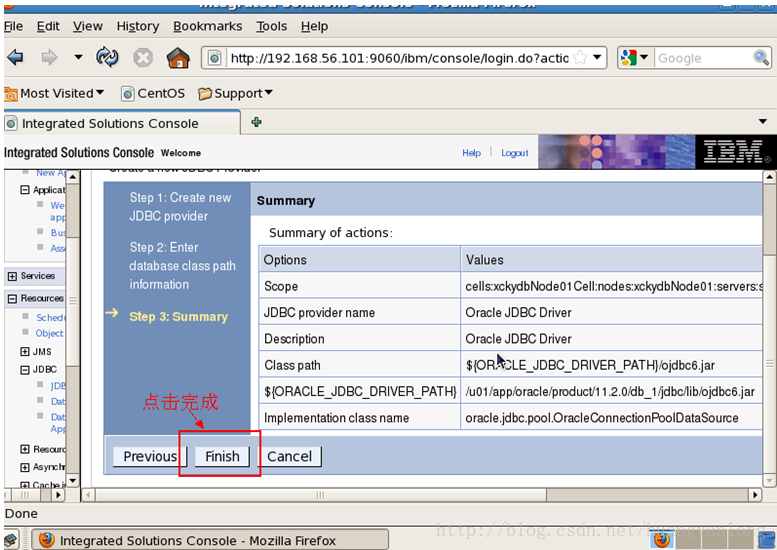Open the Tools menu
The image size is (777, 550).
[271, 26]
